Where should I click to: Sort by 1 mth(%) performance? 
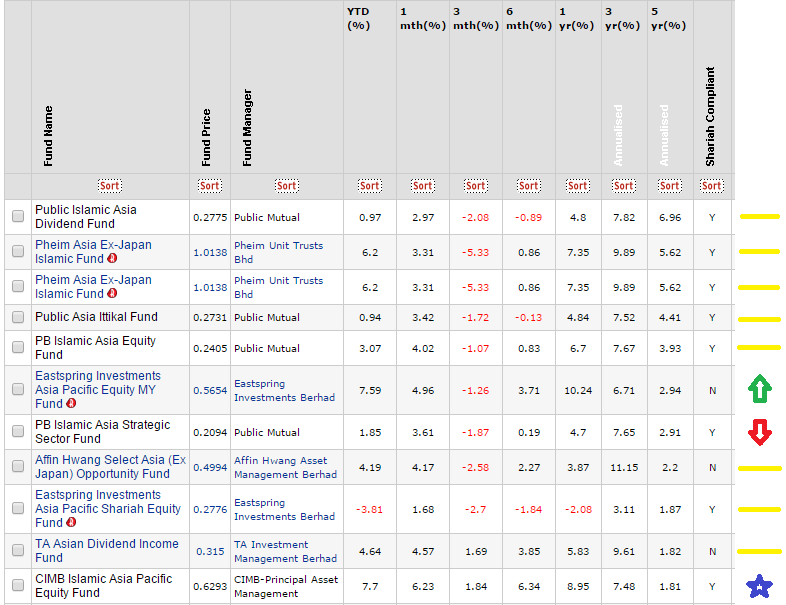point(423,186)
